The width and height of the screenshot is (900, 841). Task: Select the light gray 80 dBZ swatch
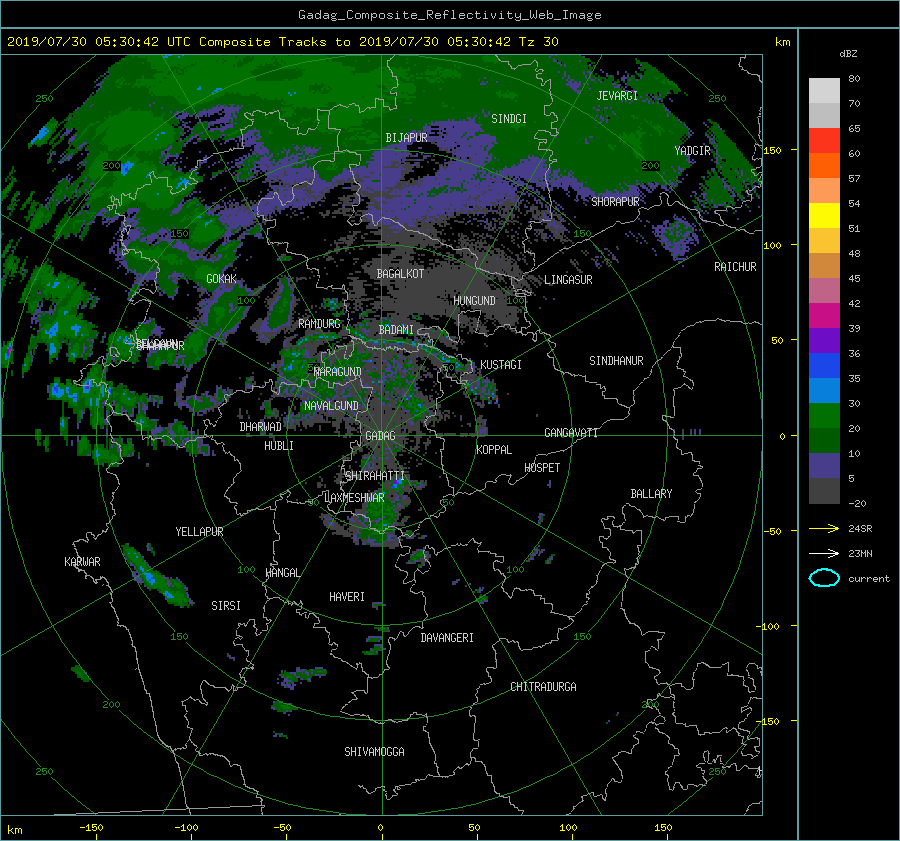click(x=824, y=90)
